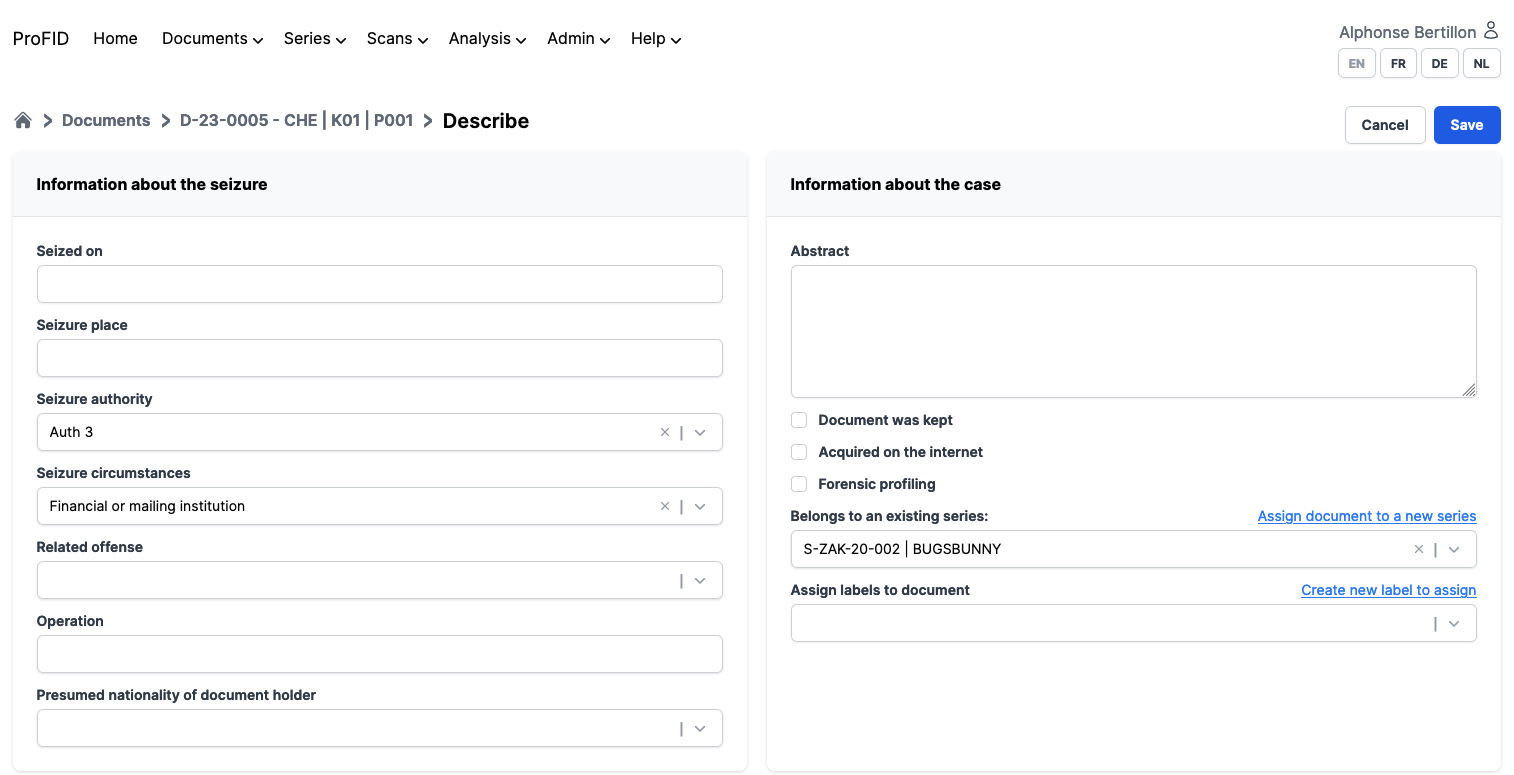Click the Seized on date field
Screen dimensions: 1514x775
click(379, 284)
